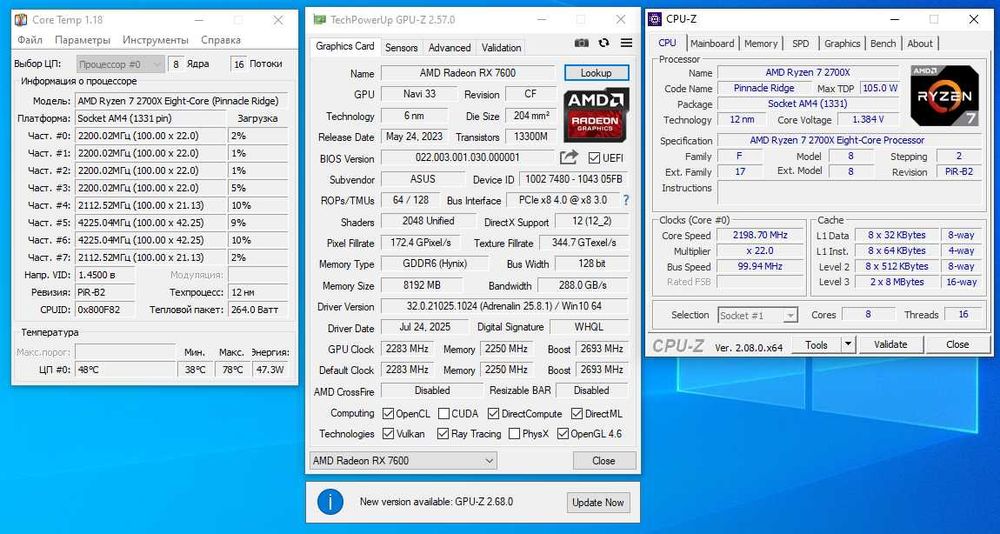Click the Validate button in CPU-Z
1000x534 pixels.
(x=890, y=345)
